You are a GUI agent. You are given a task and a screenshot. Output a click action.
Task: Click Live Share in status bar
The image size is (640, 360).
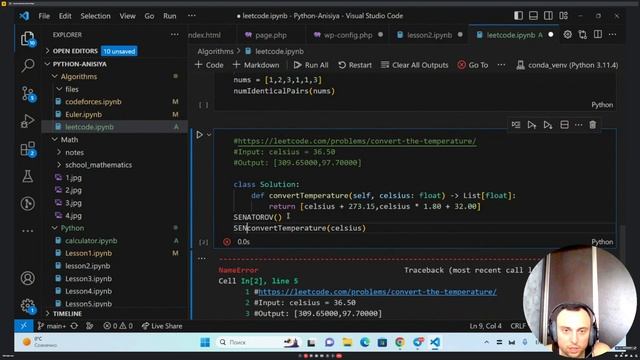tap(162, 326)
